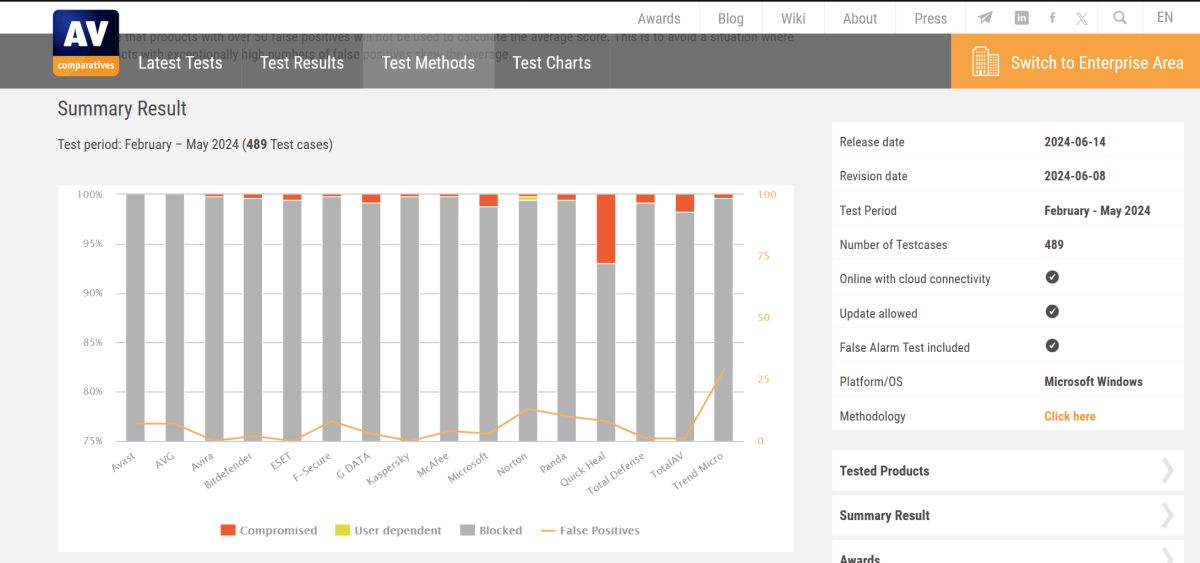Image resolution: width=1200 pixels, height=563 pixels.
Task: Click the McAfee axis label
Action: pyautogui.click(x=431, y=466)
